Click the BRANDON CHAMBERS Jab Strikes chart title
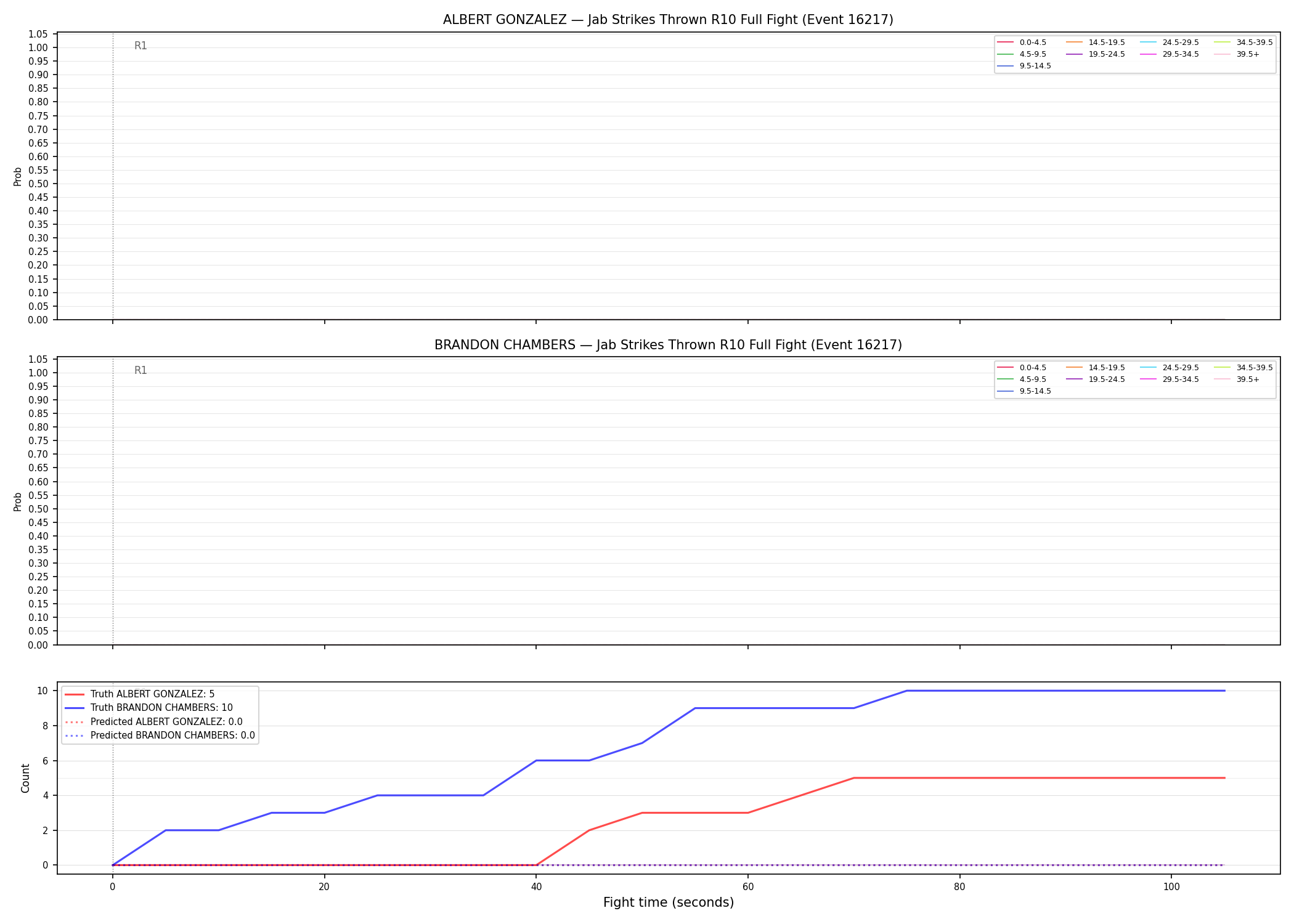This screenshot has width=1294, height=924. click(x=668, y=345)
